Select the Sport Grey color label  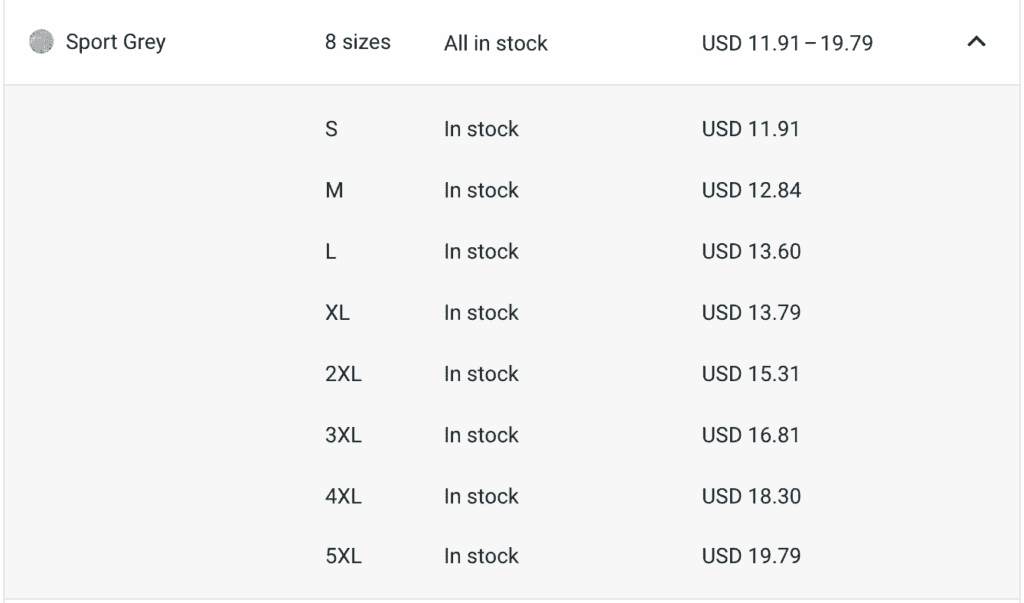(116, 42)
